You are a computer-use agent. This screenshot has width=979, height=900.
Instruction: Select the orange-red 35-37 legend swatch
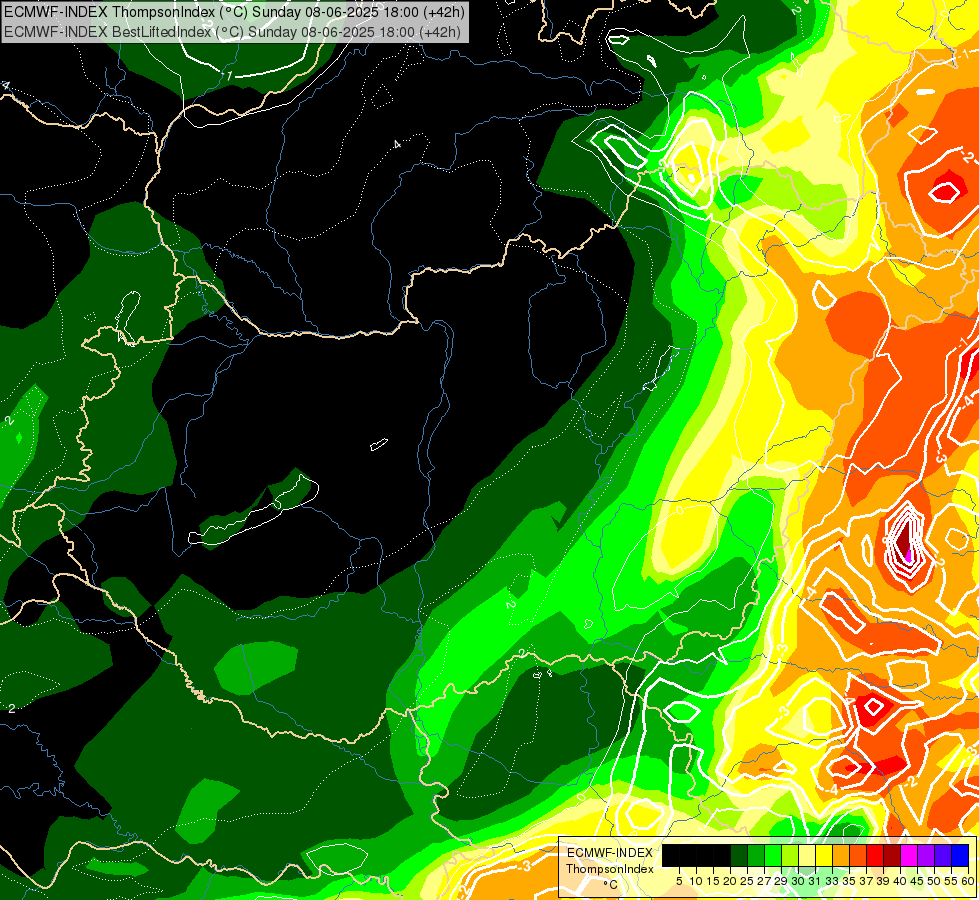pos(858,855)
